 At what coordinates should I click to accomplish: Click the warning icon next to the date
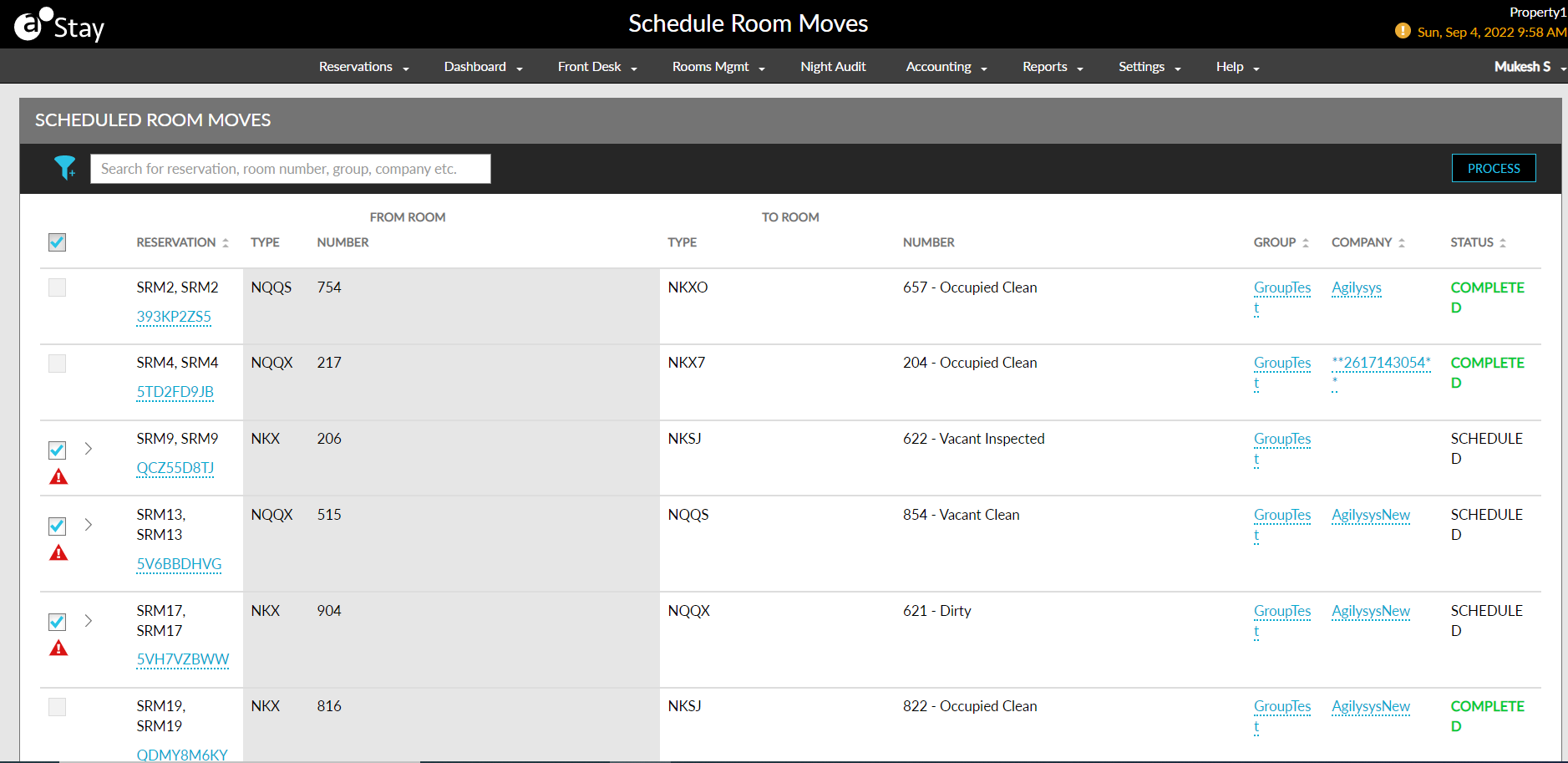click(x=1403, y=31)
